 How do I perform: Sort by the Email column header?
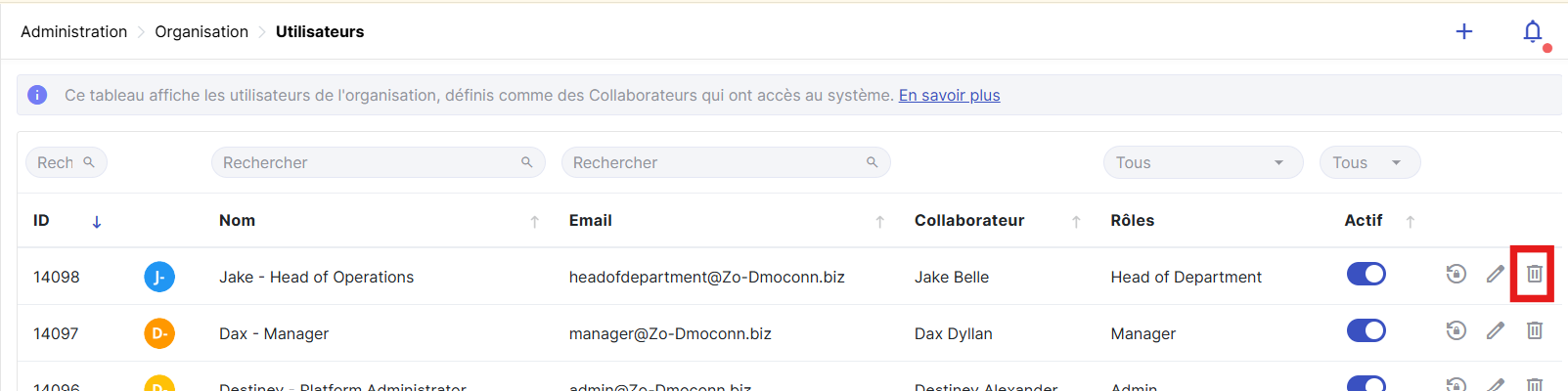pos(591,221)
